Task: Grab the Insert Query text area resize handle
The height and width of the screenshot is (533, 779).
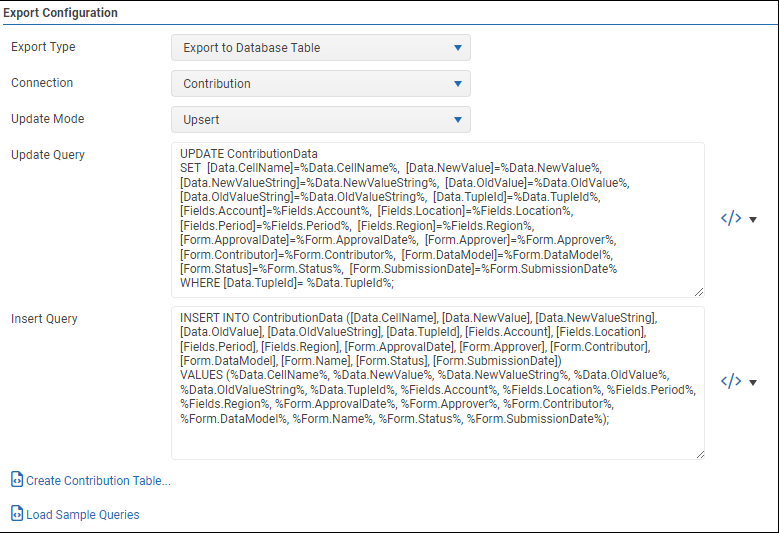Action: pos(698,454)
